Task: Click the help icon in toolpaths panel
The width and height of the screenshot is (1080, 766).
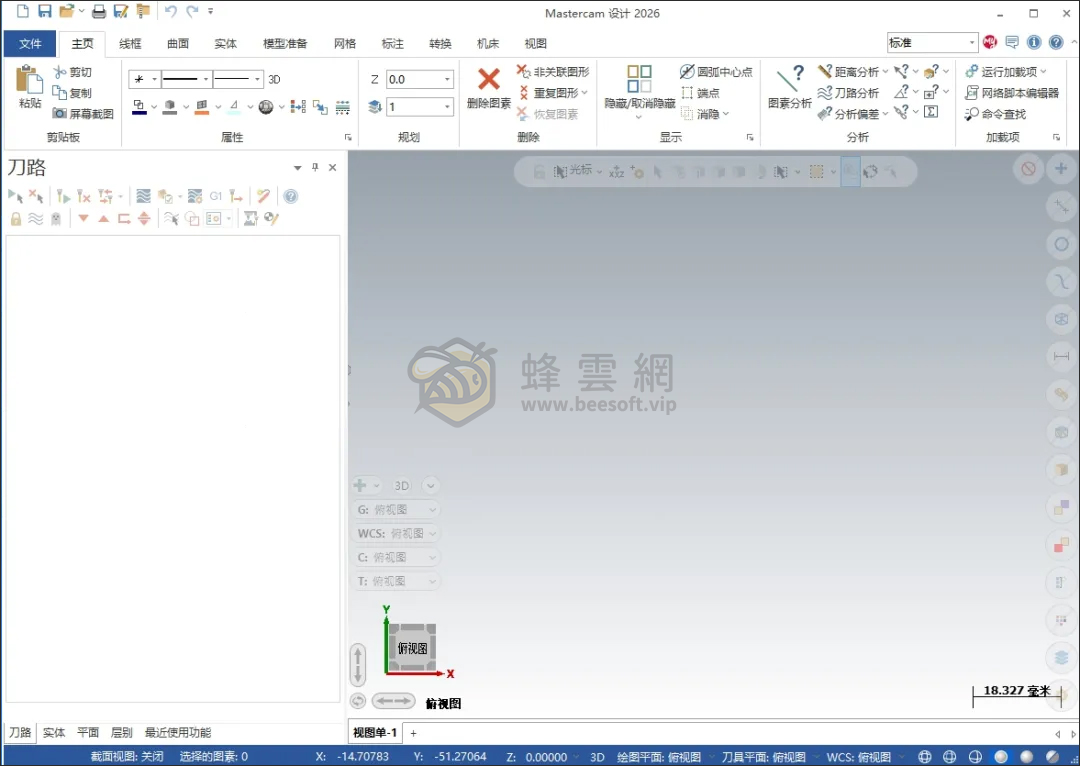Action: tap(291, 196)
